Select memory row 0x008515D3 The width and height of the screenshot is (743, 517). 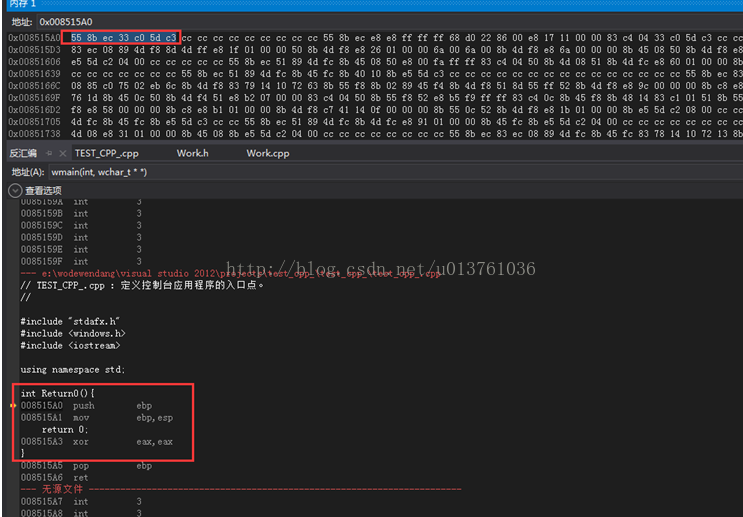click(375, 50)
